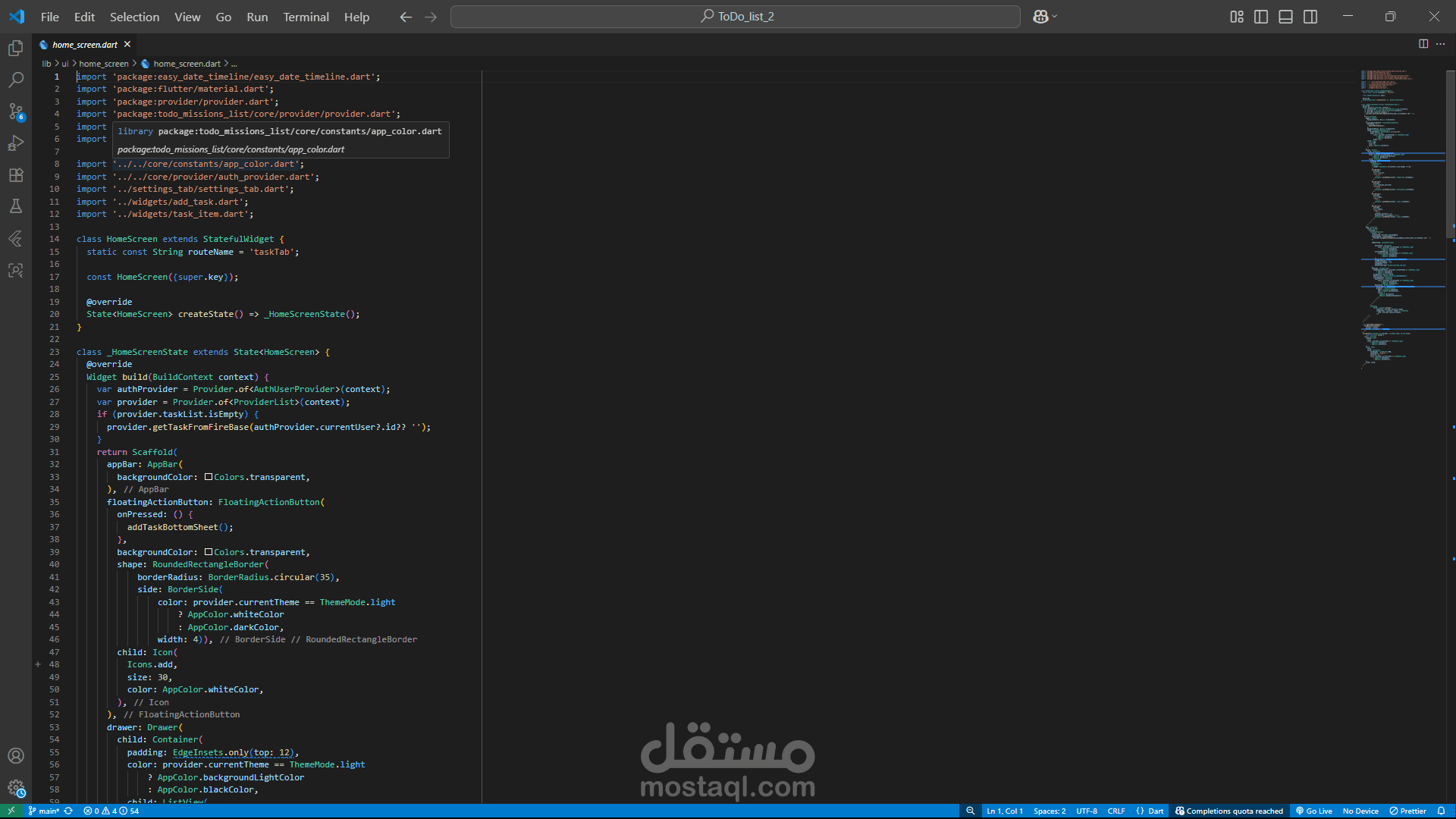Click transparent color swatch on line 33
This screenshot has width=1456, height=819.
[x=209, y=477]
